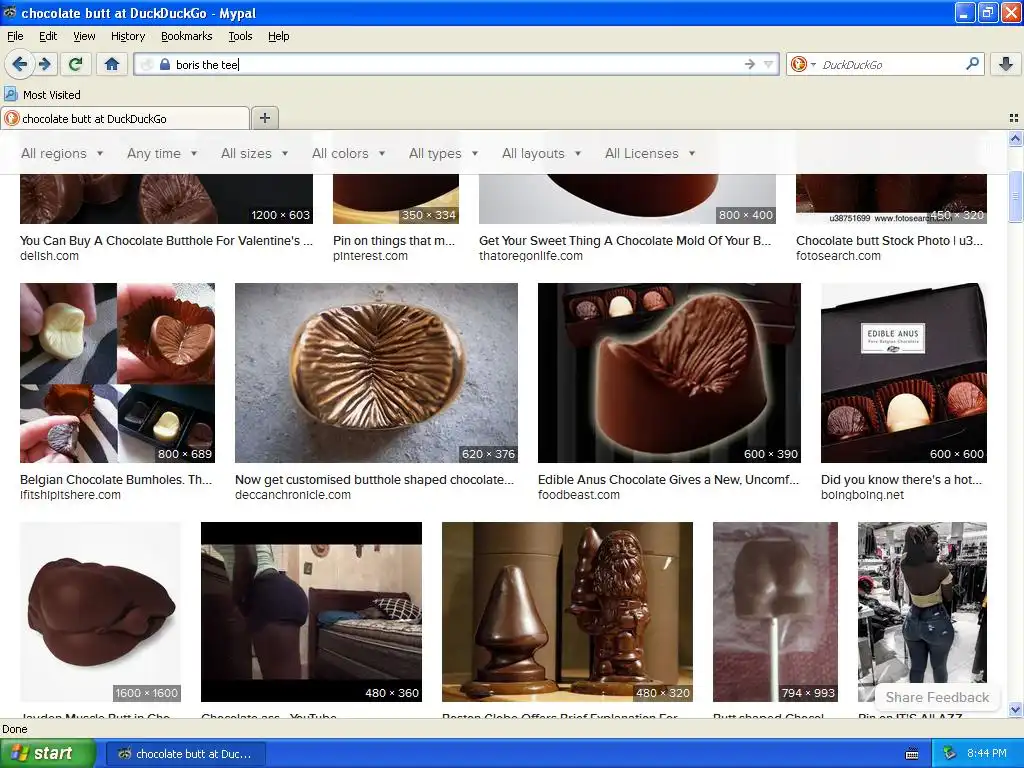Open the 480 × 360 video thumbnail
Viewport: 1024px width, 768px height.
(x=312, y=612)
